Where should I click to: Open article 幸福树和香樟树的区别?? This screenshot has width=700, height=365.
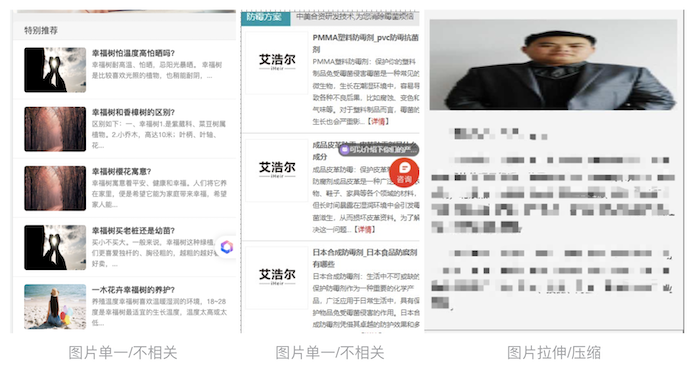click(x=133, y=112)
